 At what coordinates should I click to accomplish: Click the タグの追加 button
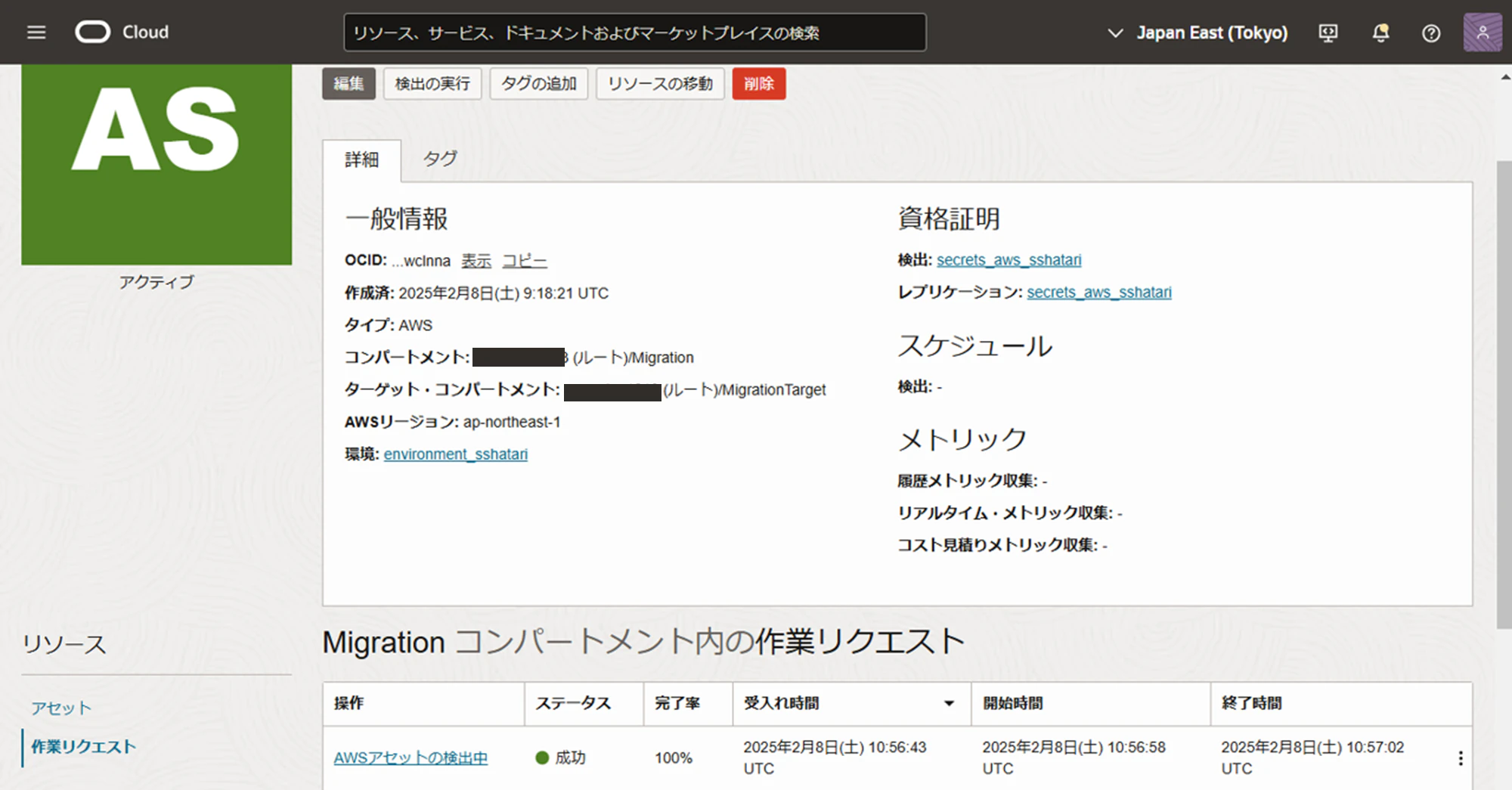[538, 83]
